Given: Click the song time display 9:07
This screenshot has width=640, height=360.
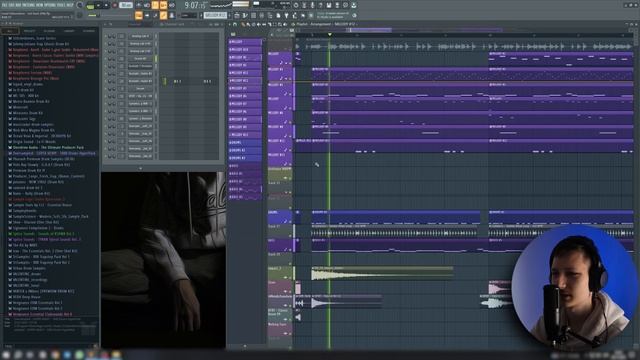Looking at the screenshot, I should click(196, 5).
